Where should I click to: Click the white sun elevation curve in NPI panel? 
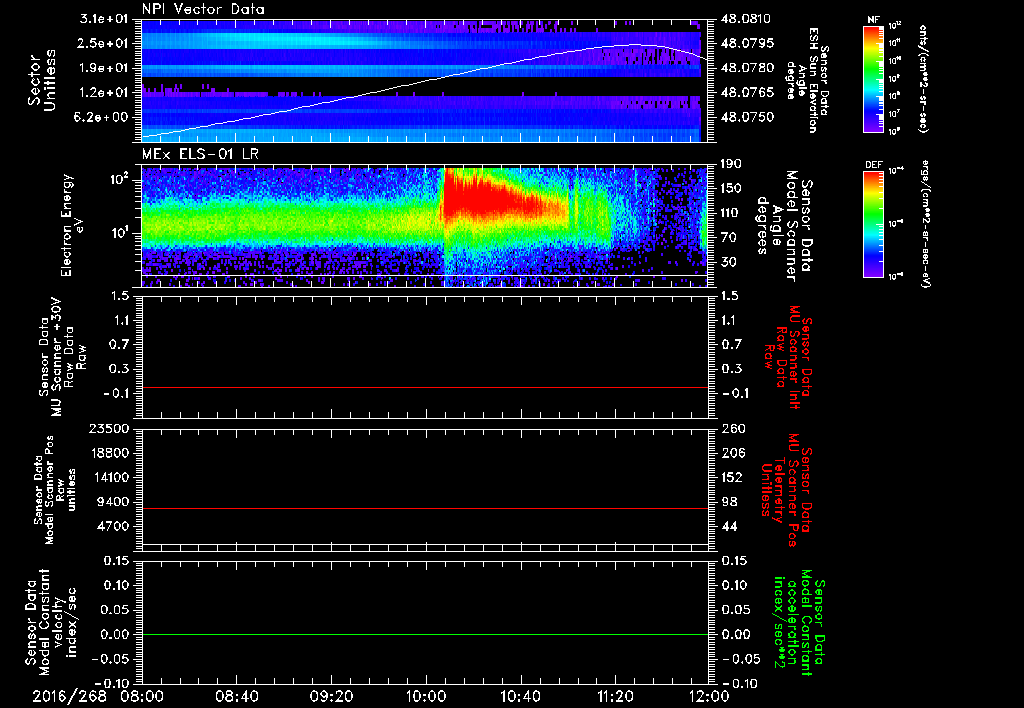click(x=424, y=80)
